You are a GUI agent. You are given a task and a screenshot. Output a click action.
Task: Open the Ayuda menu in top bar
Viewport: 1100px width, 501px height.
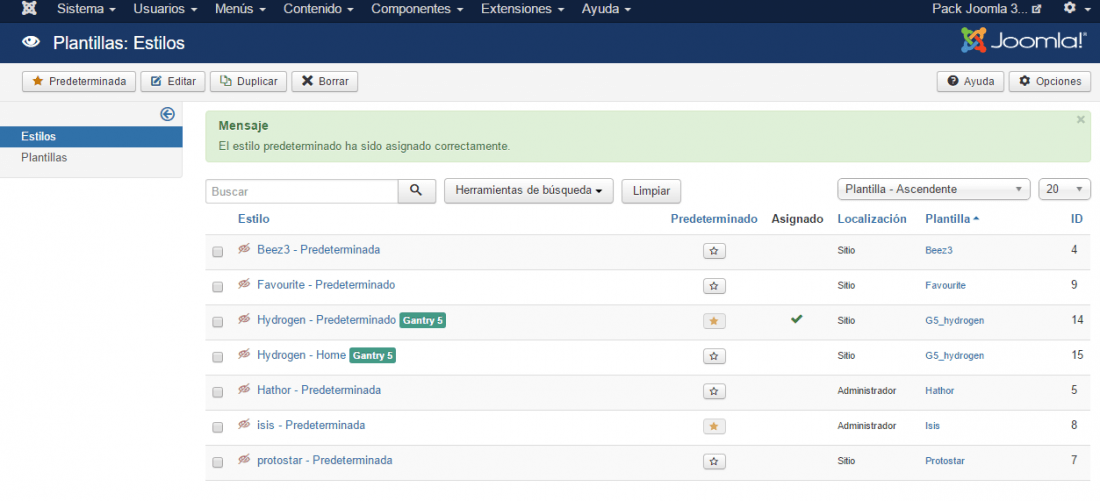(606, 9)
